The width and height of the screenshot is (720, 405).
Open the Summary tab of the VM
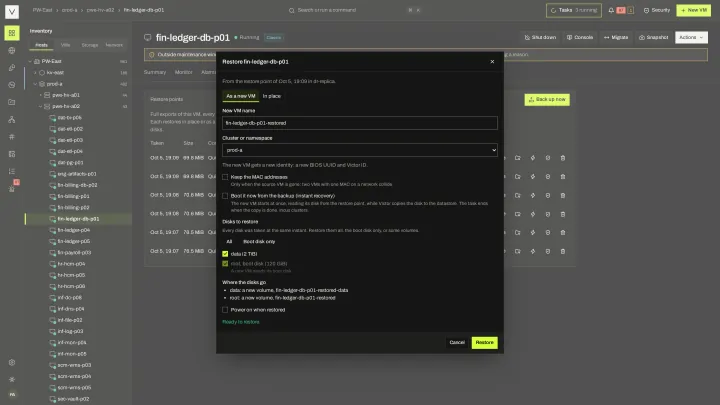click(155, 72)
